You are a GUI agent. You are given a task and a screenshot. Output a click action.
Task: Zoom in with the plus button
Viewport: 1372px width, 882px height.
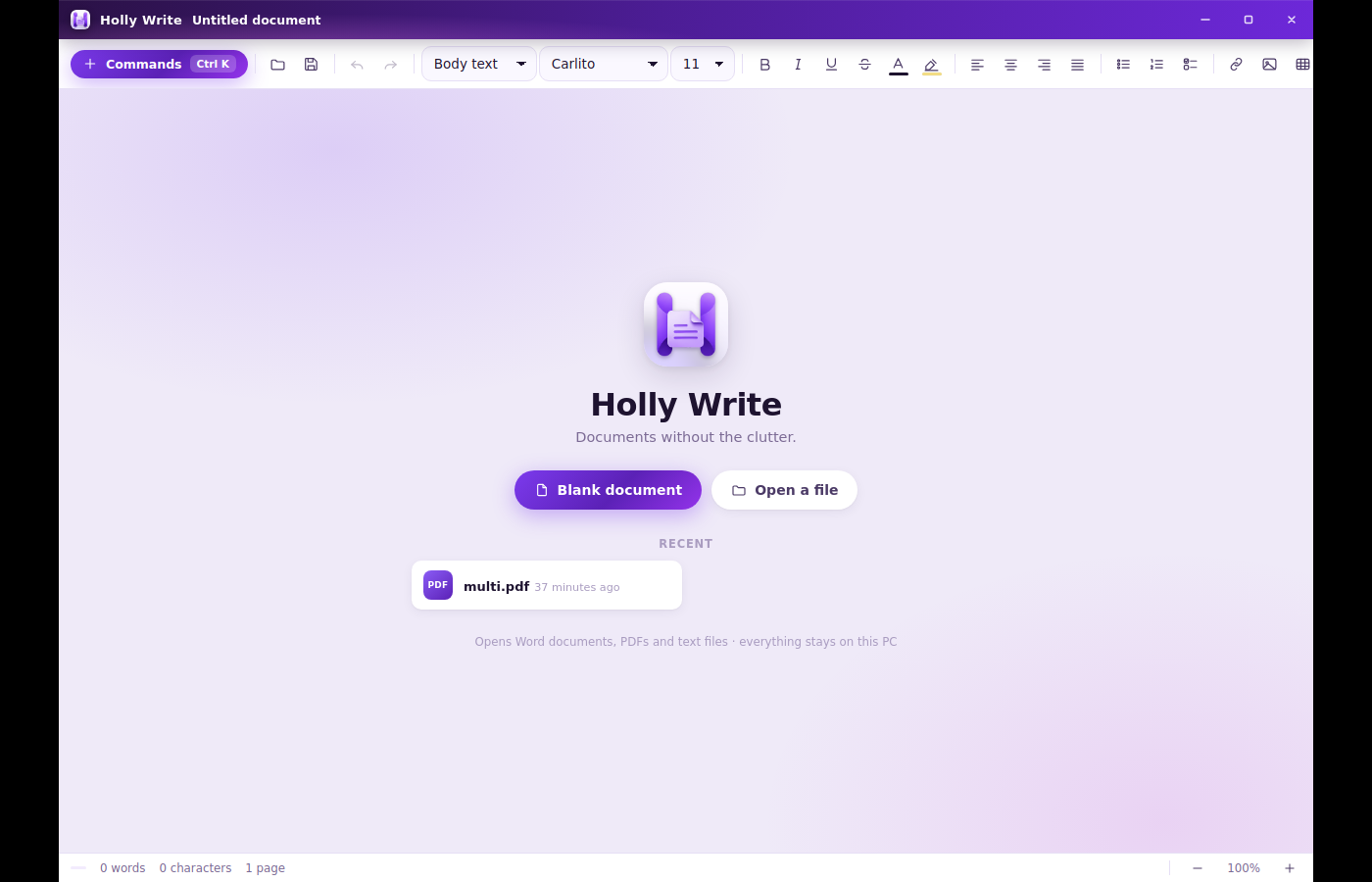pyautogui.click(x=1290, y=868)
